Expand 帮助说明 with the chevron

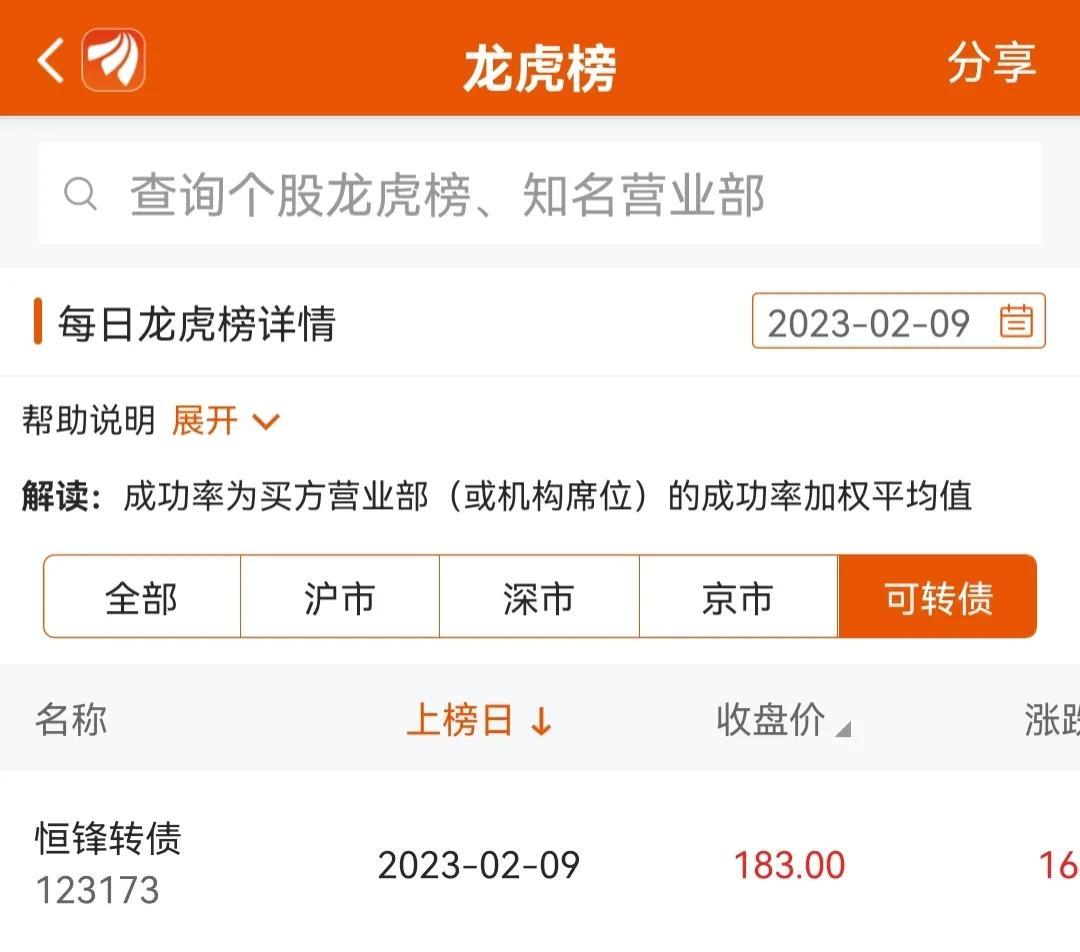tap(266, 421)
